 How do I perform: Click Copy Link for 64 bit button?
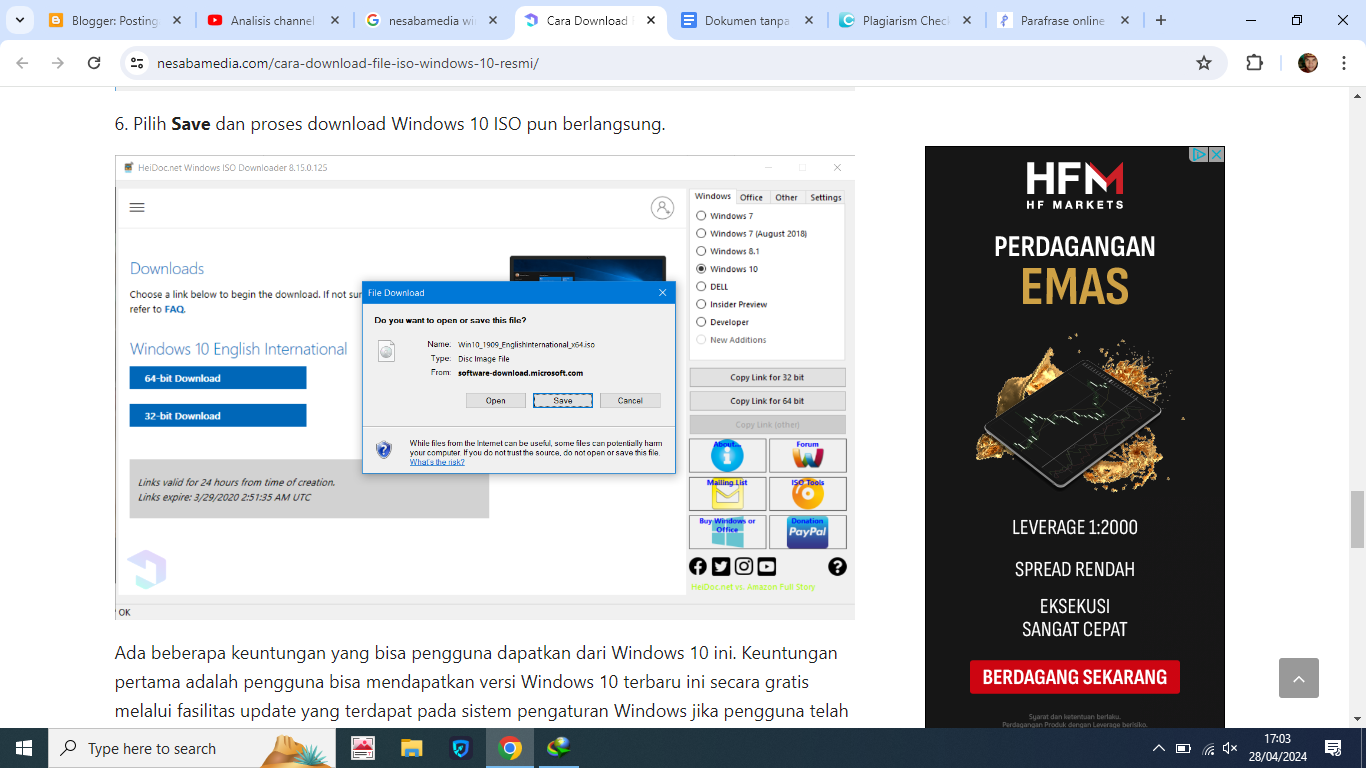point(767,400)
